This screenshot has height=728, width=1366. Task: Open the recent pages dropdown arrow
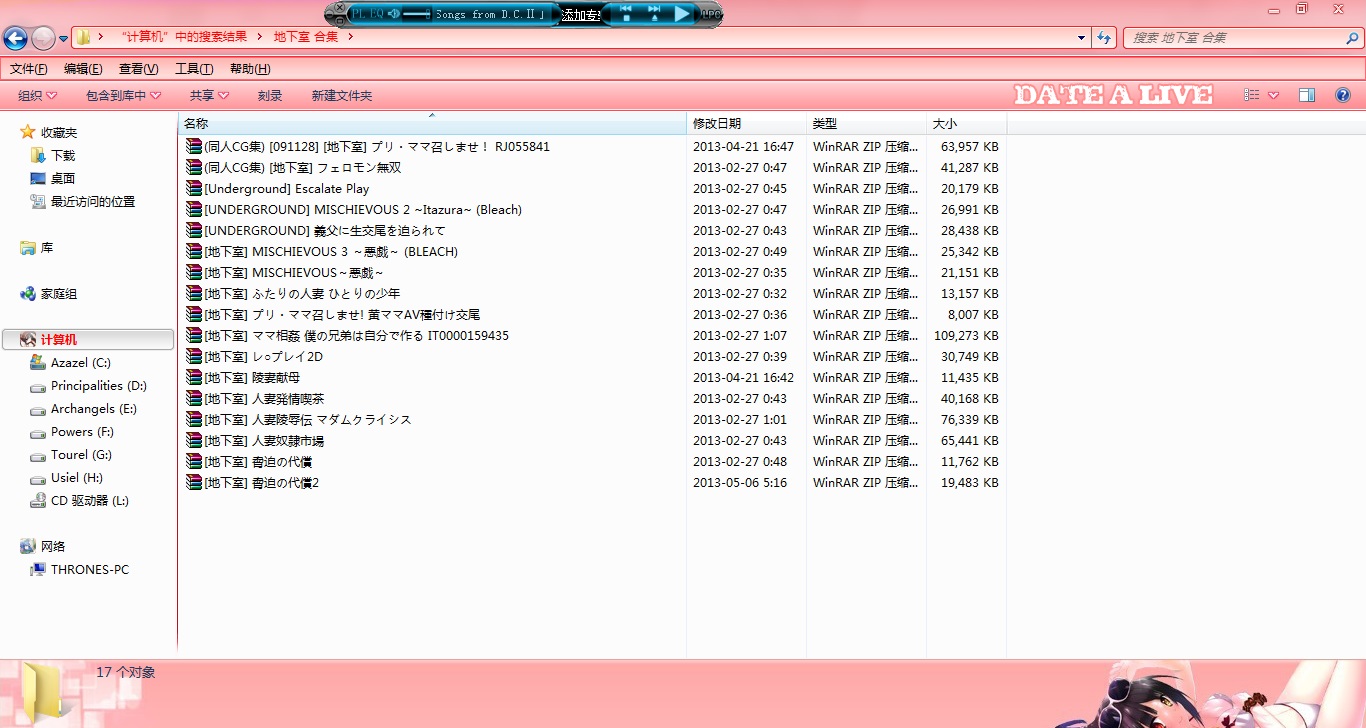(x=64, y=39)
